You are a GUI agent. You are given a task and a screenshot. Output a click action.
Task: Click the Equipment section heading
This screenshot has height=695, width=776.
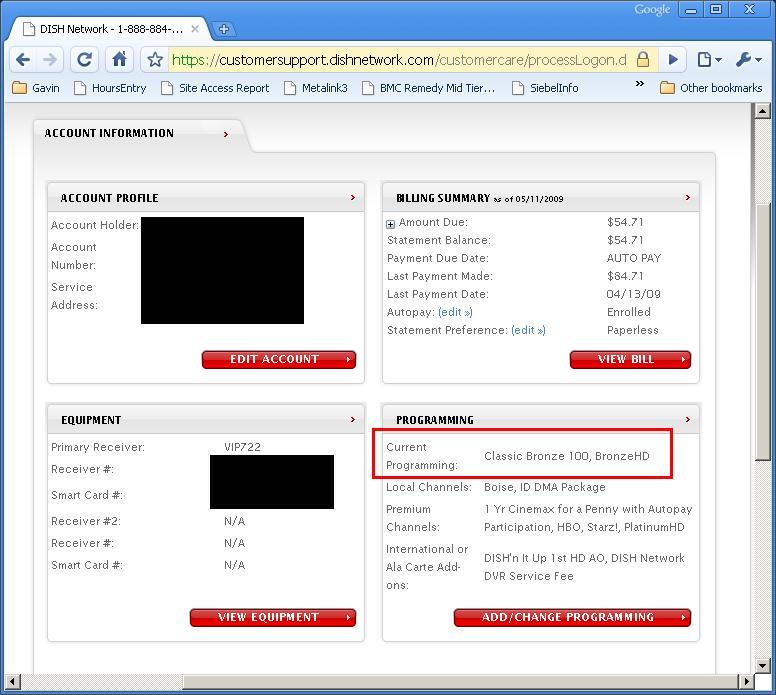tap(91, 420)
